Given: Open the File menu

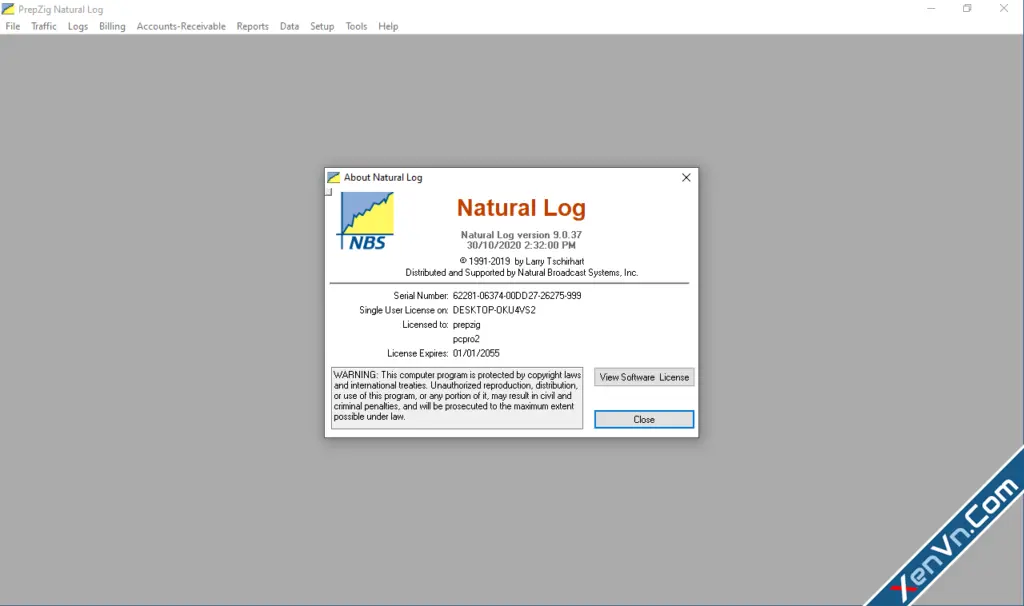Looking at the screenshot, I should (12, 26).
